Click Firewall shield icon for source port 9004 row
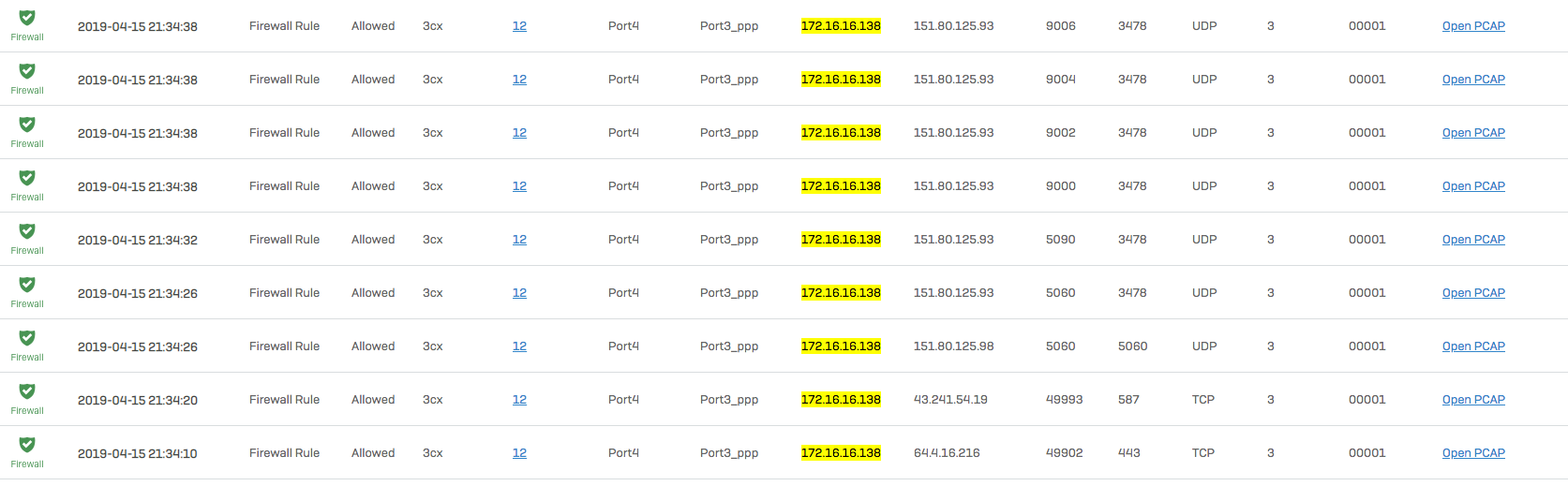Image resolution: width=1568 pixels, height=486 pixels. pyautogui.click(x=27, y=71)
